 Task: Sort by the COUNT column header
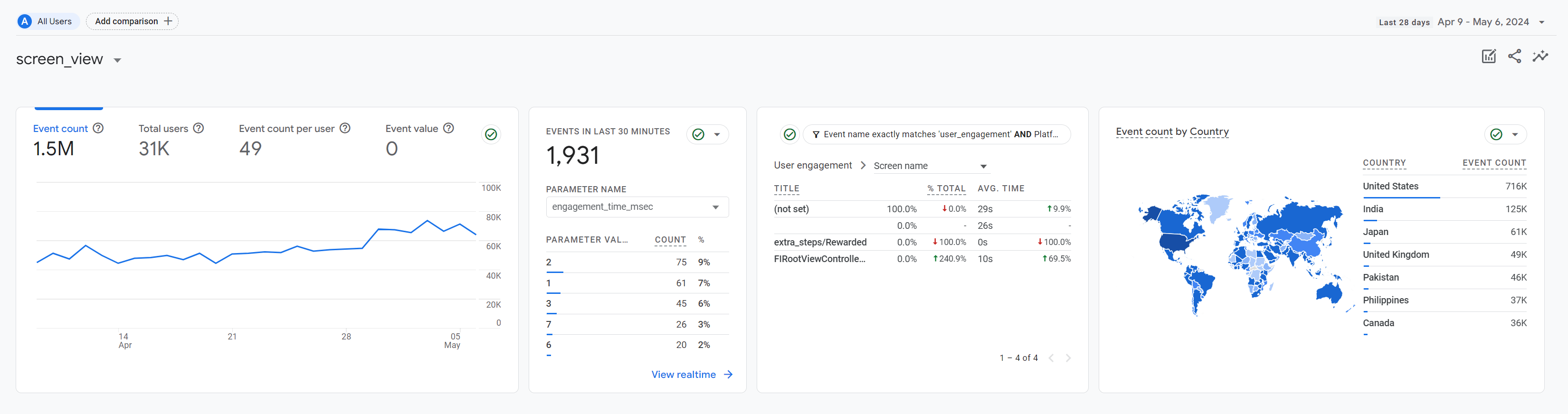click(x=670, y=240)
